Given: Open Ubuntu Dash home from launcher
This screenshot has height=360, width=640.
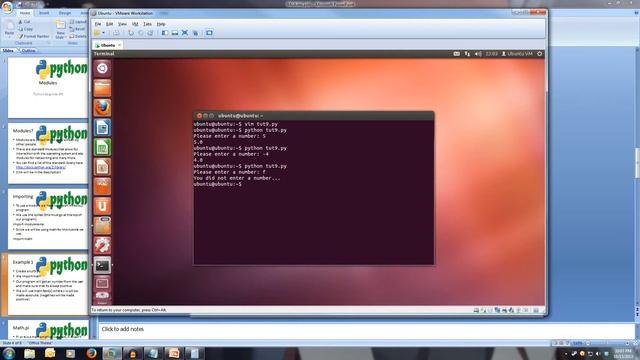Looking at the screenshot, I should click(102, 68).
